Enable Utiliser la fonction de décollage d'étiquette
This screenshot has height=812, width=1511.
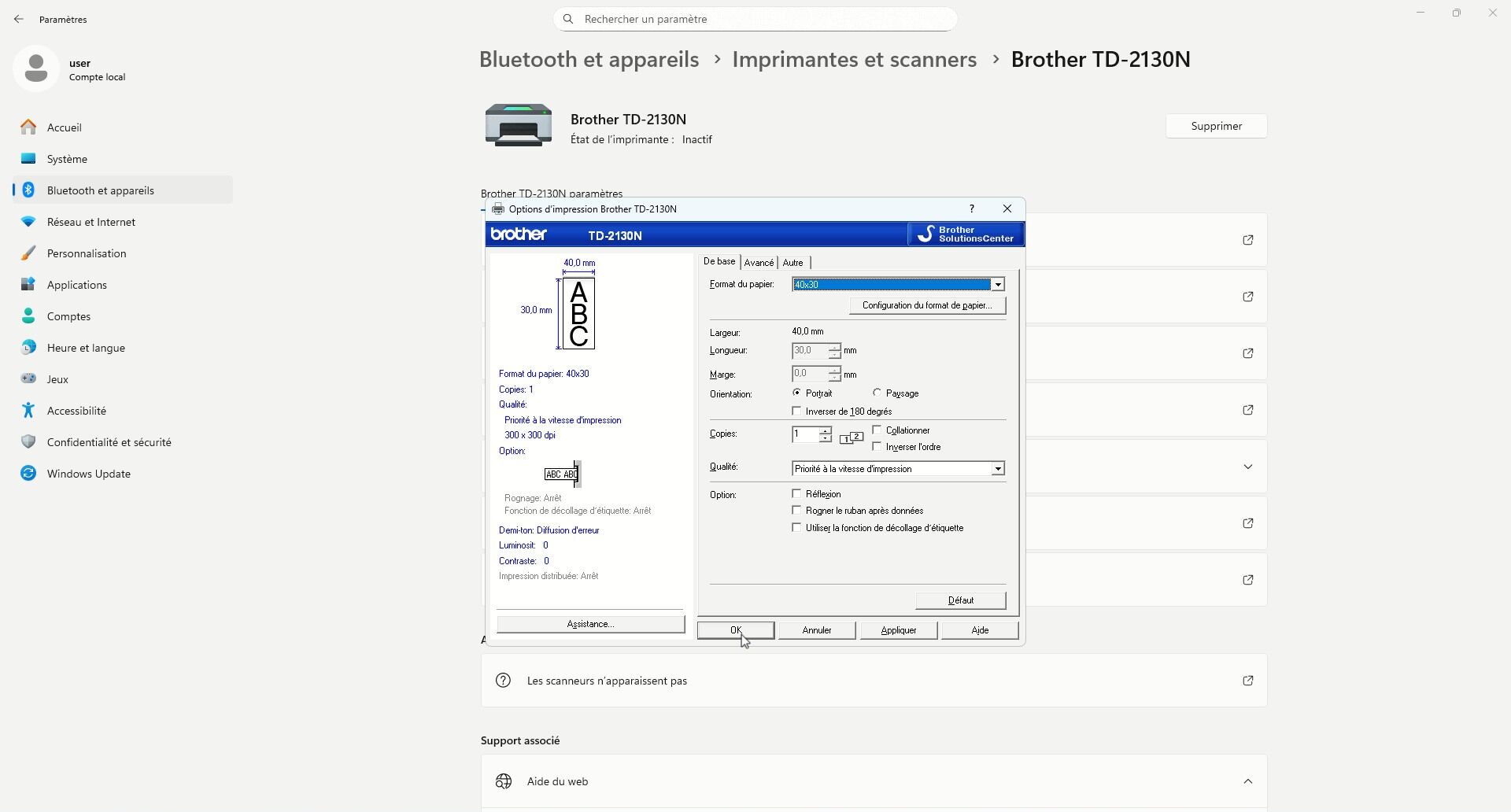[x=797, y=527]
